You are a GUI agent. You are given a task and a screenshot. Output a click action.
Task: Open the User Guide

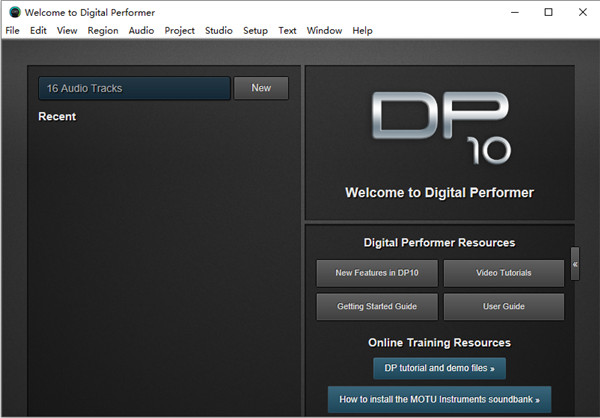(504, 307)
